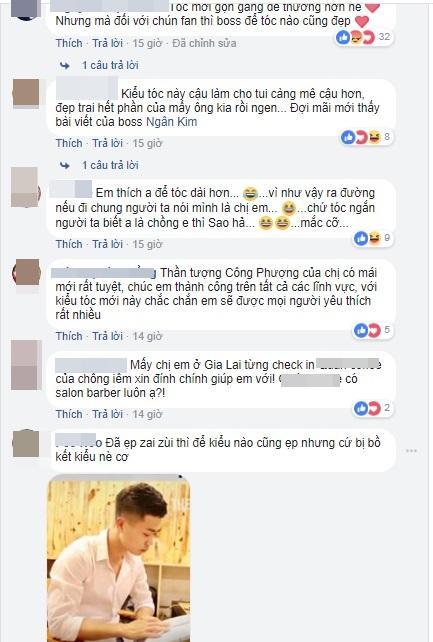Click the reply arrow below the first comment
The image size is (433, 642).
(65, 65)
